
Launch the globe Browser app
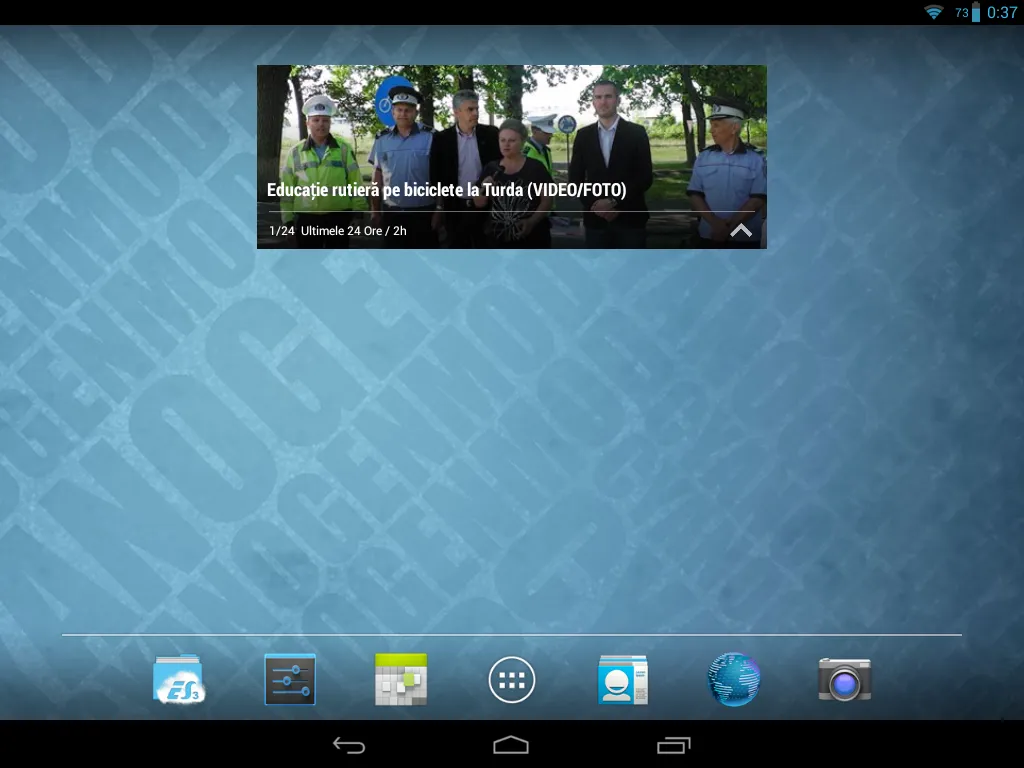pos(734,680)
